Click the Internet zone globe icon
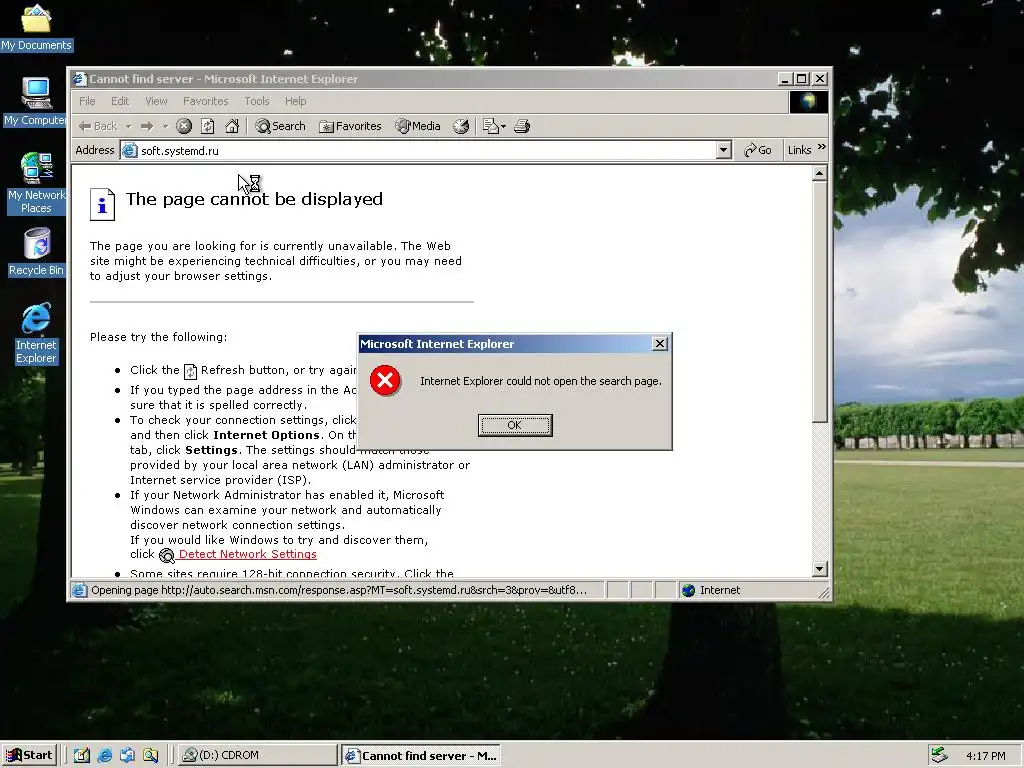This screenshot has height=768, width=1024. (x=688, y=590)
